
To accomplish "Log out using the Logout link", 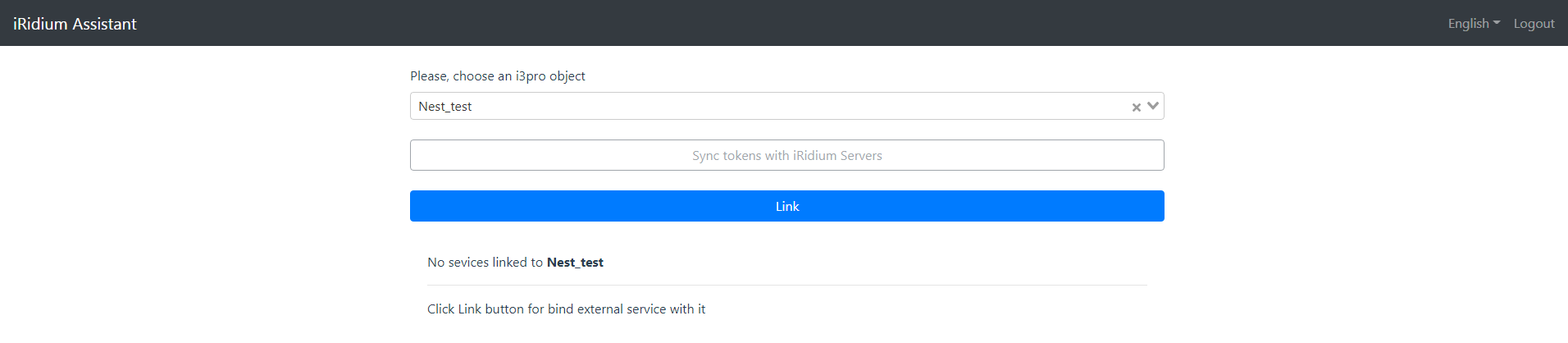I will click(x=1534, y=24).
